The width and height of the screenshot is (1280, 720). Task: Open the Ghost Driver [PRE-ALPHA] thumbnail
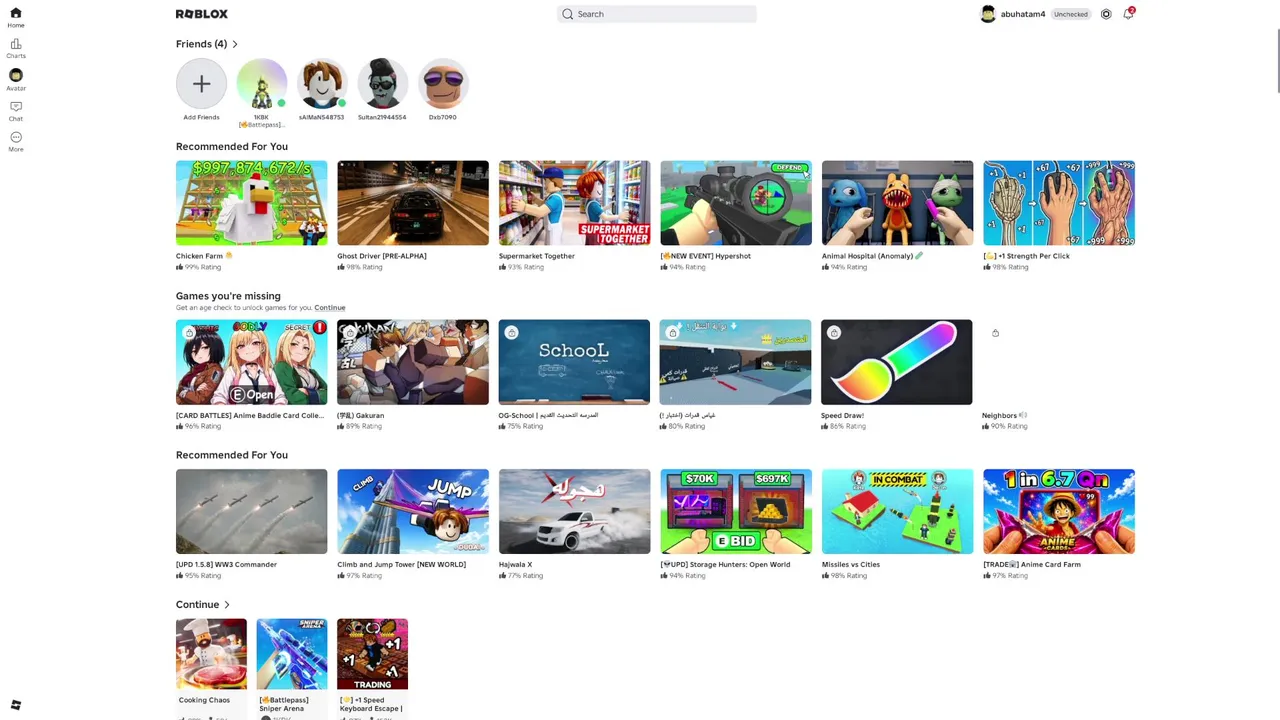[x=413, y=203]
